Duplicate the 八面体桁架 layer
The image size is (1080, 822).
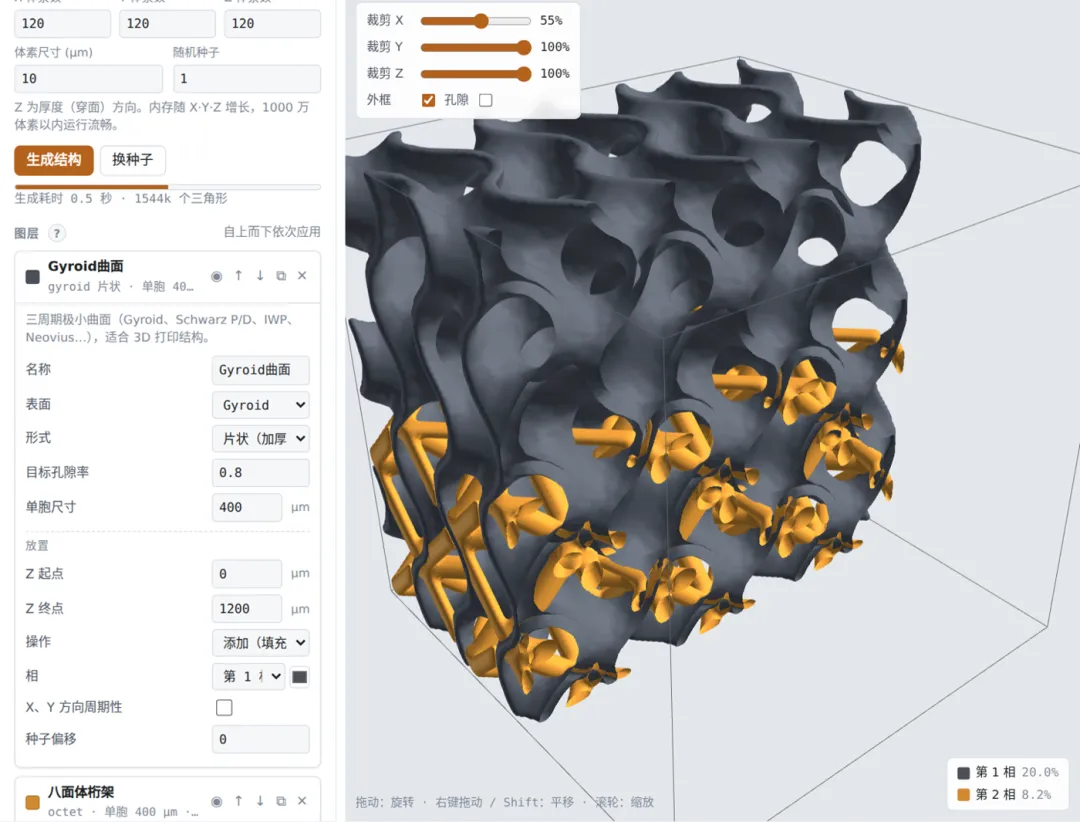281,801
